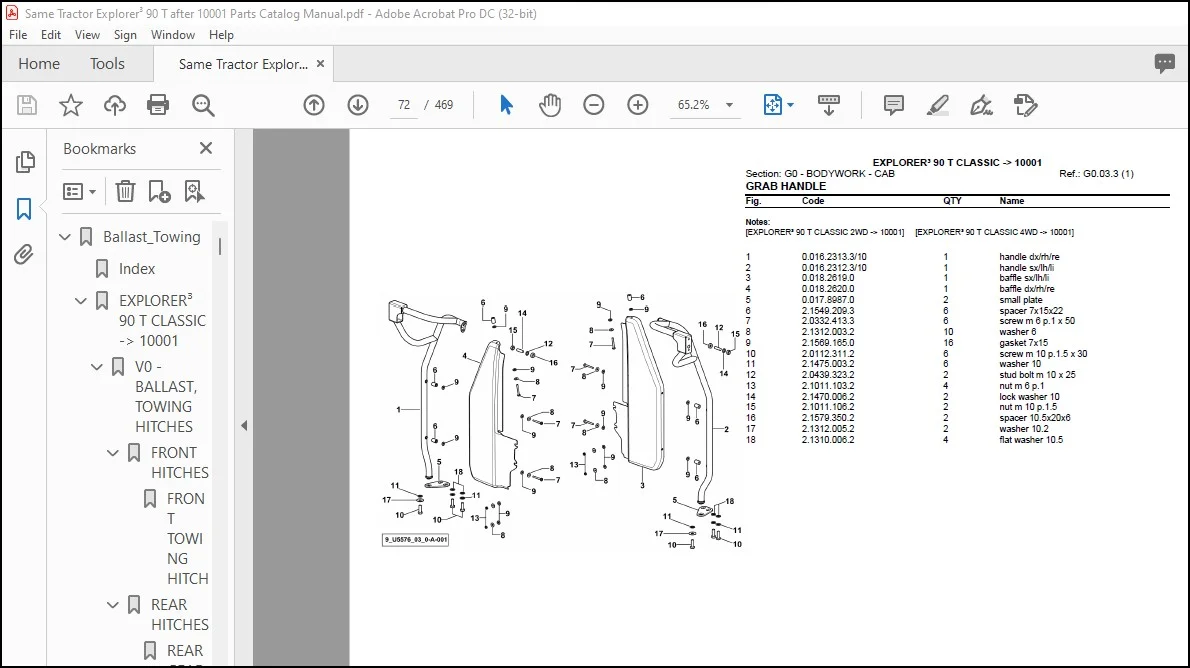The width and height of the screenshot is (1190, 668).
Task: Open the Page Thumbnails side panel
Action: [24, 162]
